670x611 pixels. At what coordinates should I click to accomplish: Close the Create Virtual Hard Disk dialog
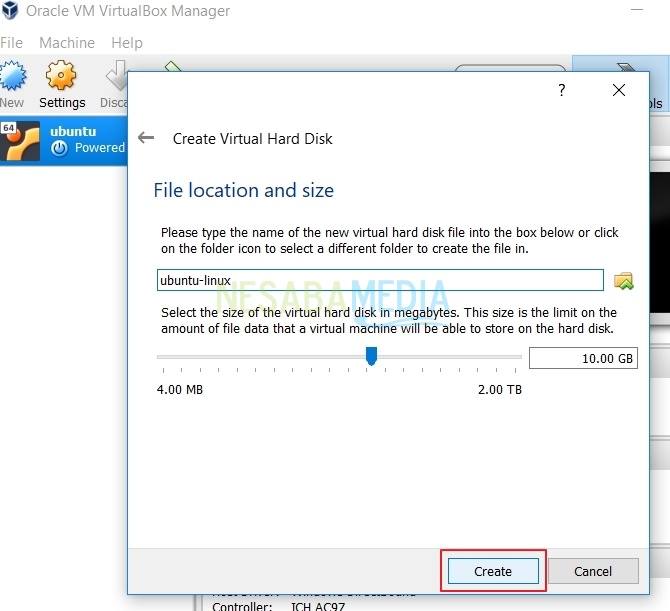coord(619,90)
